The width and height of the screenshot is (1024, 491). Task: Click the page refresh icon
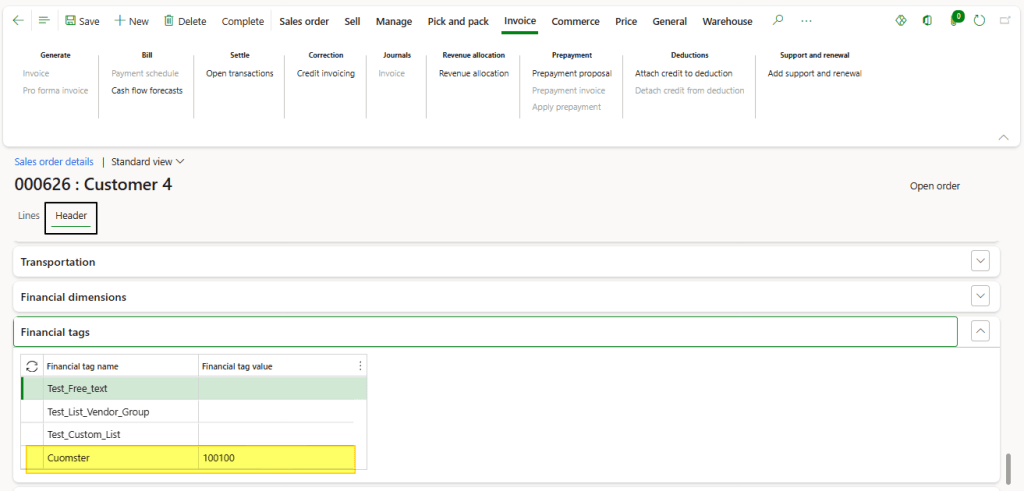979,21
